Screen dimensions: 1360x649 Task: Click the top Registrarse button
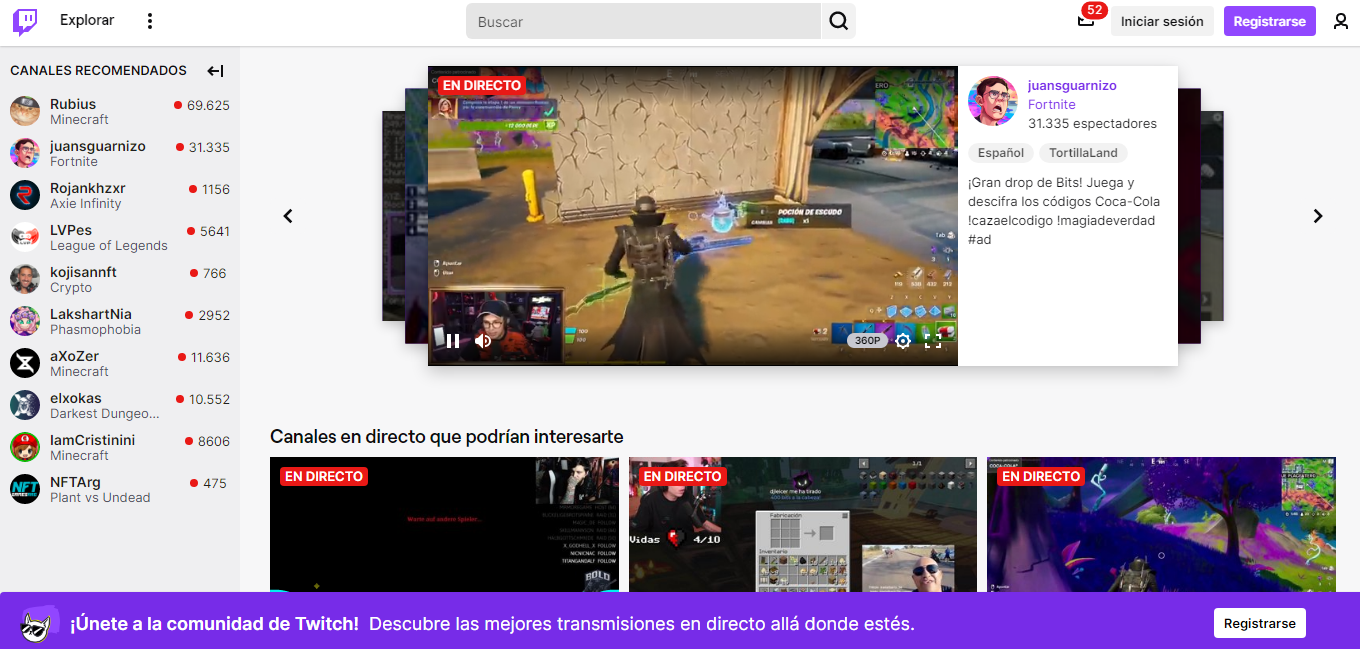(1270, 21)
